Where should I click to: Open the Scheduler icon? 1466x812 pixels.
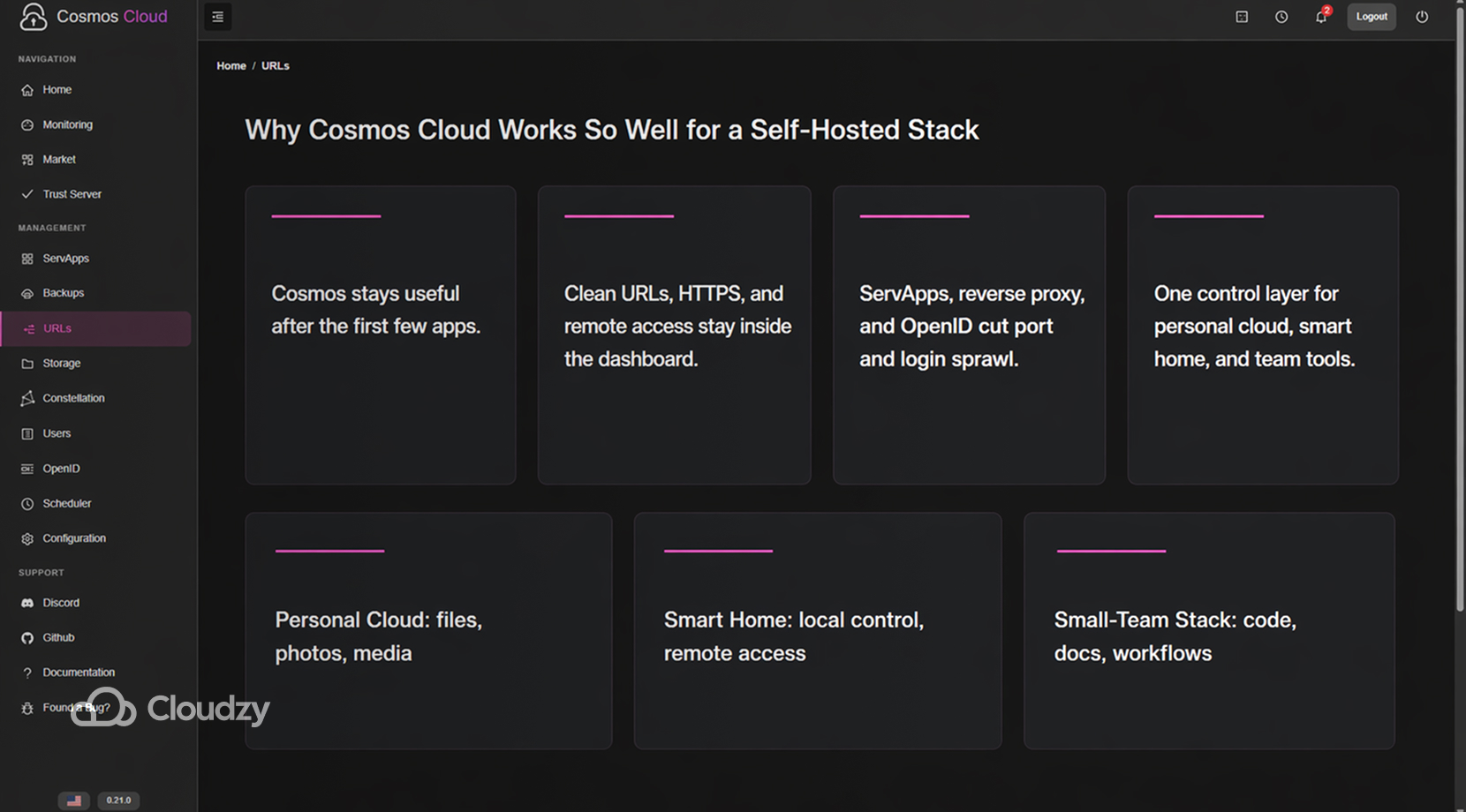pyautogui.click(x=27, y=503)
